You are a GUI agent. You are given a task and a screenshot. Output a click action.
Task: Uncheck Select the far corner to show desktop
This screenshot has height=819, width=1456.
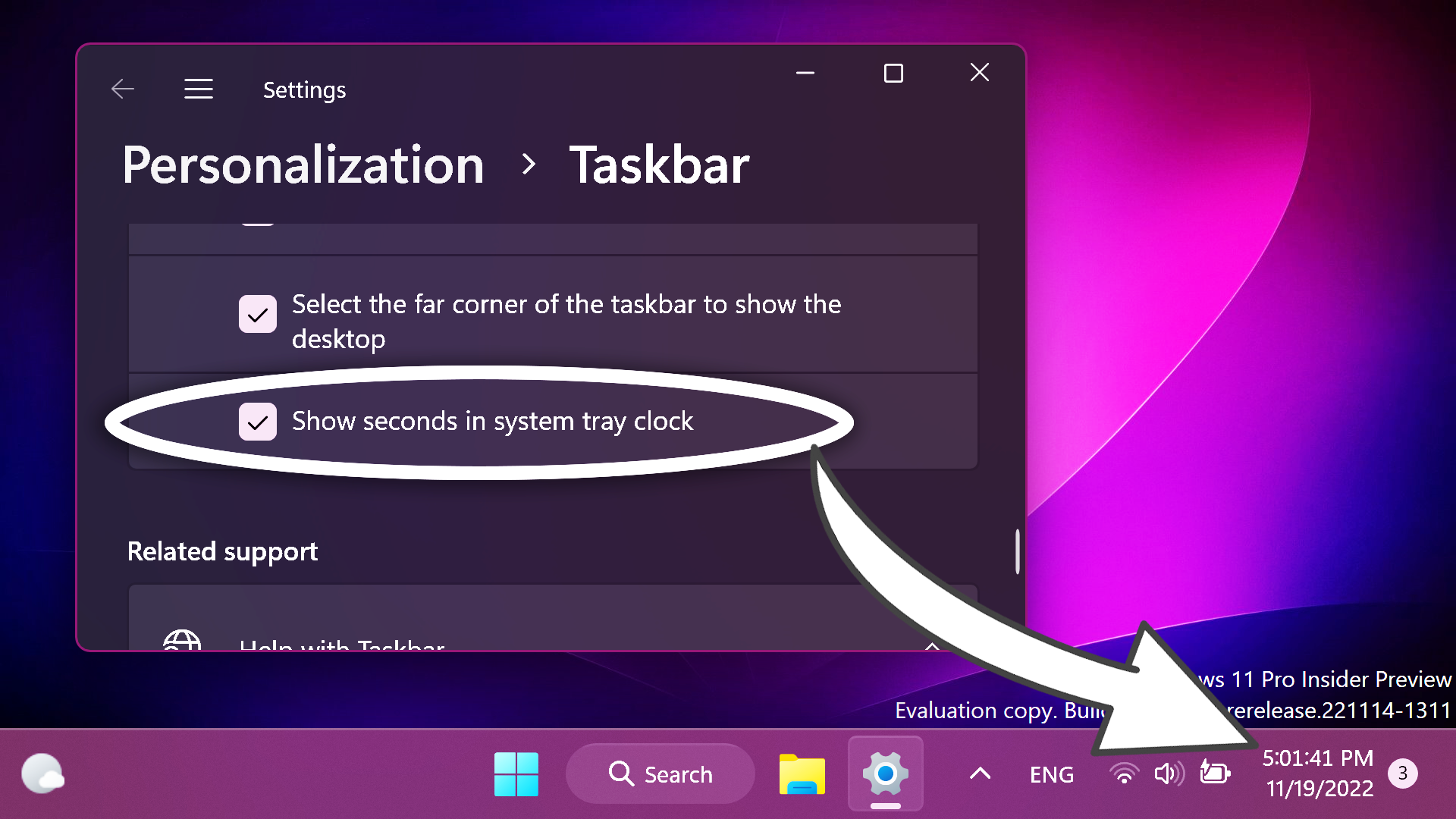tap(258, 314)
